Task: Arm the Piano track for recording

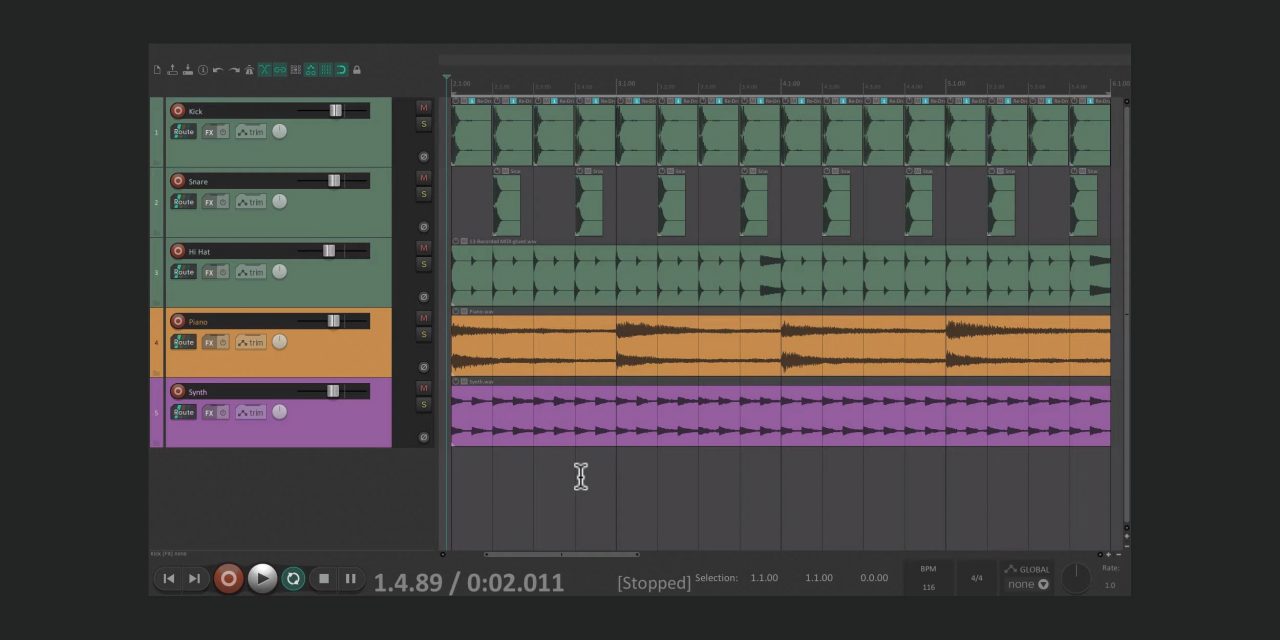Action: pos(178,321)
